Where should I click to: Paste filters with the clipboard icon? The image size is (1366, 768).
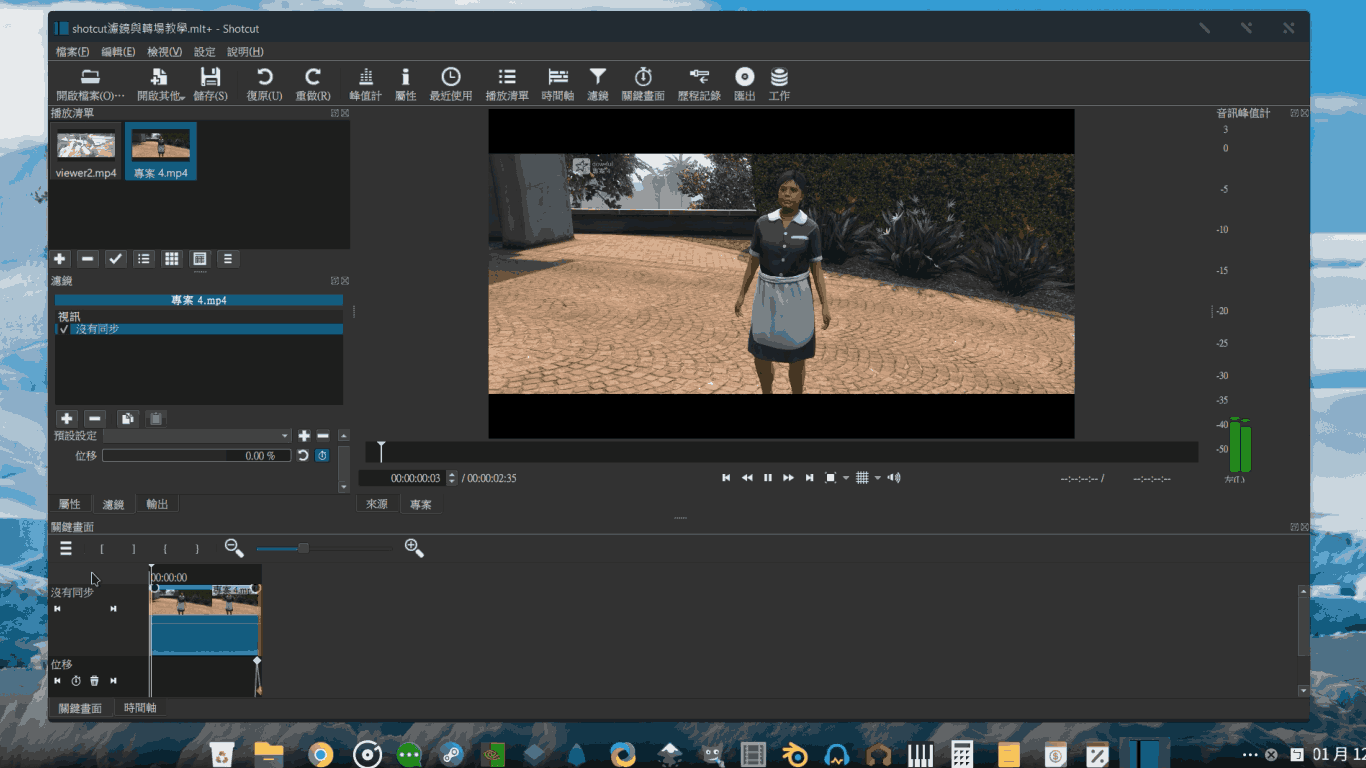pos(155,418)
